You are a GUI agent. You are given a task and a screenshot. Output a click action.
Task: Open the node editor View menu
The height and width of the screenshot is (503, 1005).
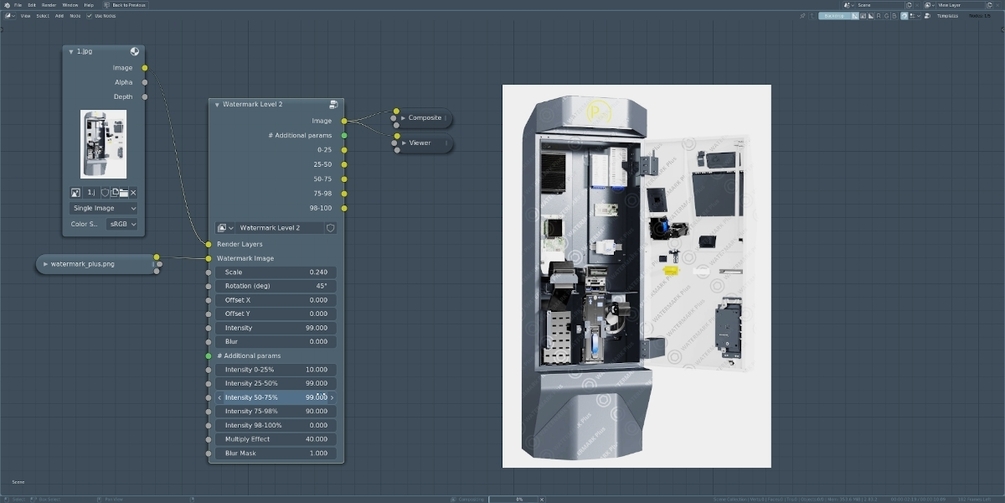point(26,15)
